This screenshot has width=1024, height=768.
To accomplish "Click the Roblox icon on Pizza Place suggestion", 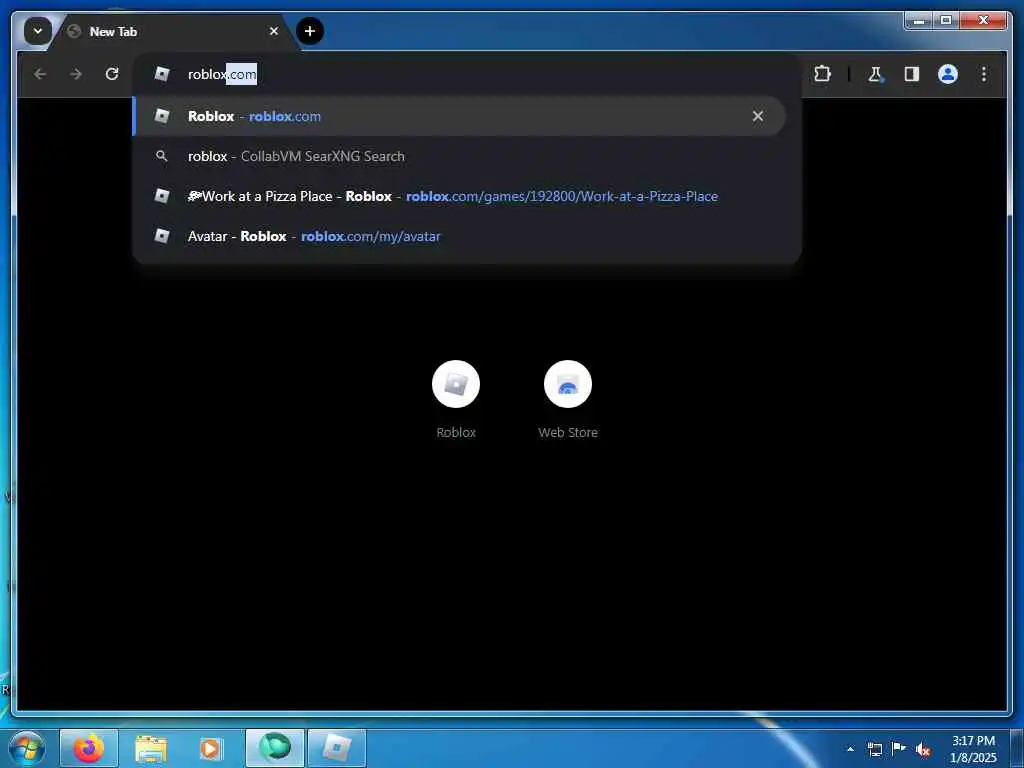I will [161, 196].
